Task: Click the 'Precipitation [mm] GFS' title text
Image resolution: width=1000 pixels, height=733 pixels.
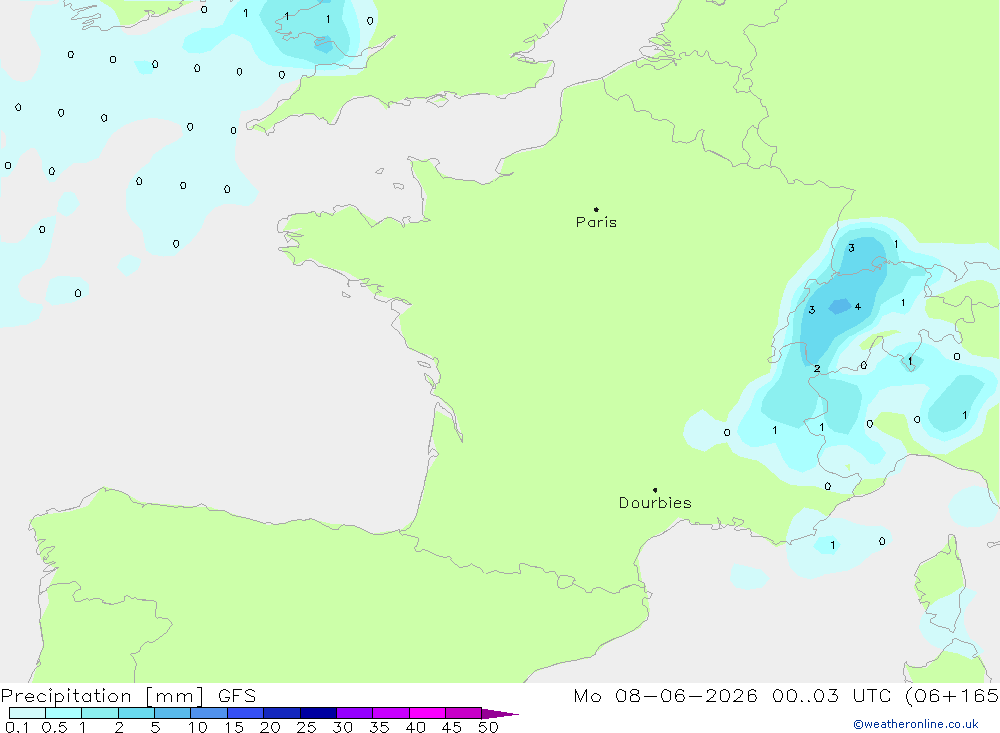Action: (x=128, y=695)
